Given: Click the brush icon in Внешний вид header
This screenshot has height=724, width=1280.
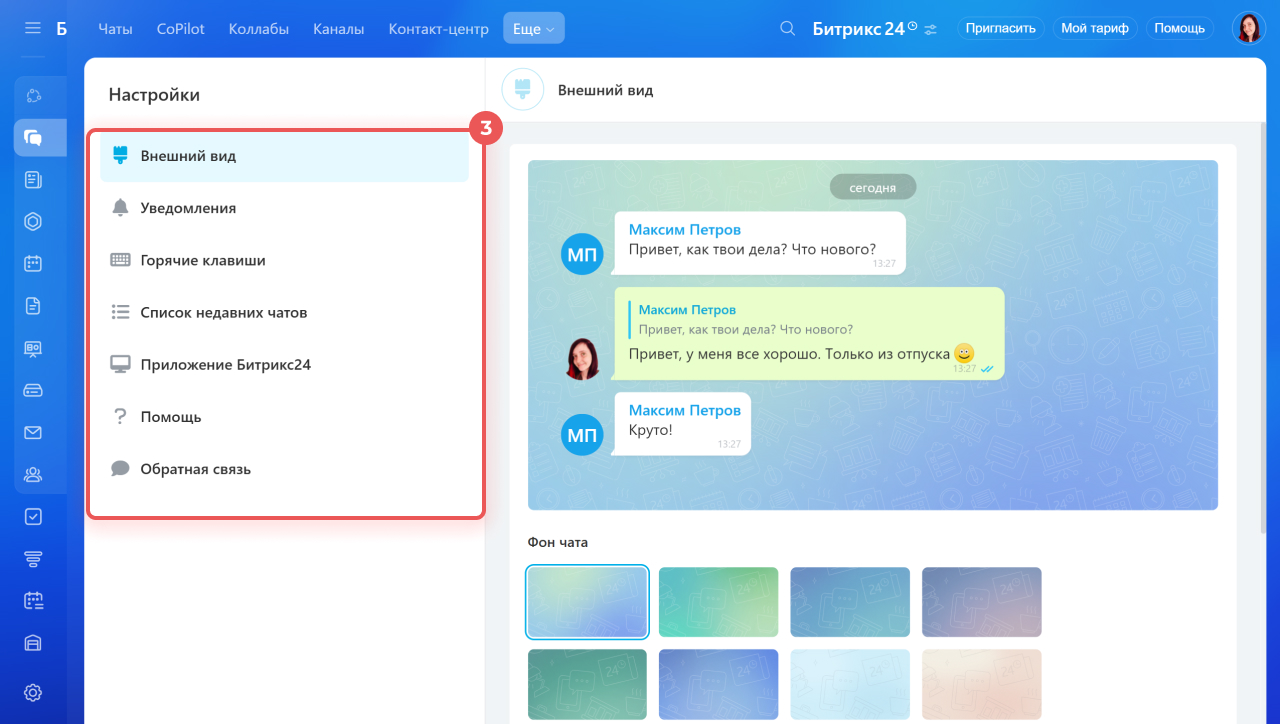Looking at the screenshot, I should 522,90.
